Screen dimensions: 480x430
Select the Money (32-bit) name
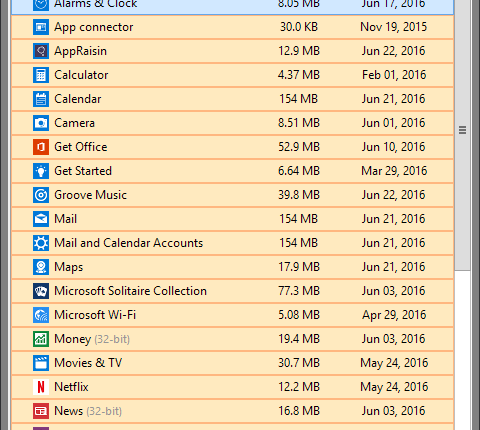click(92, 339)
